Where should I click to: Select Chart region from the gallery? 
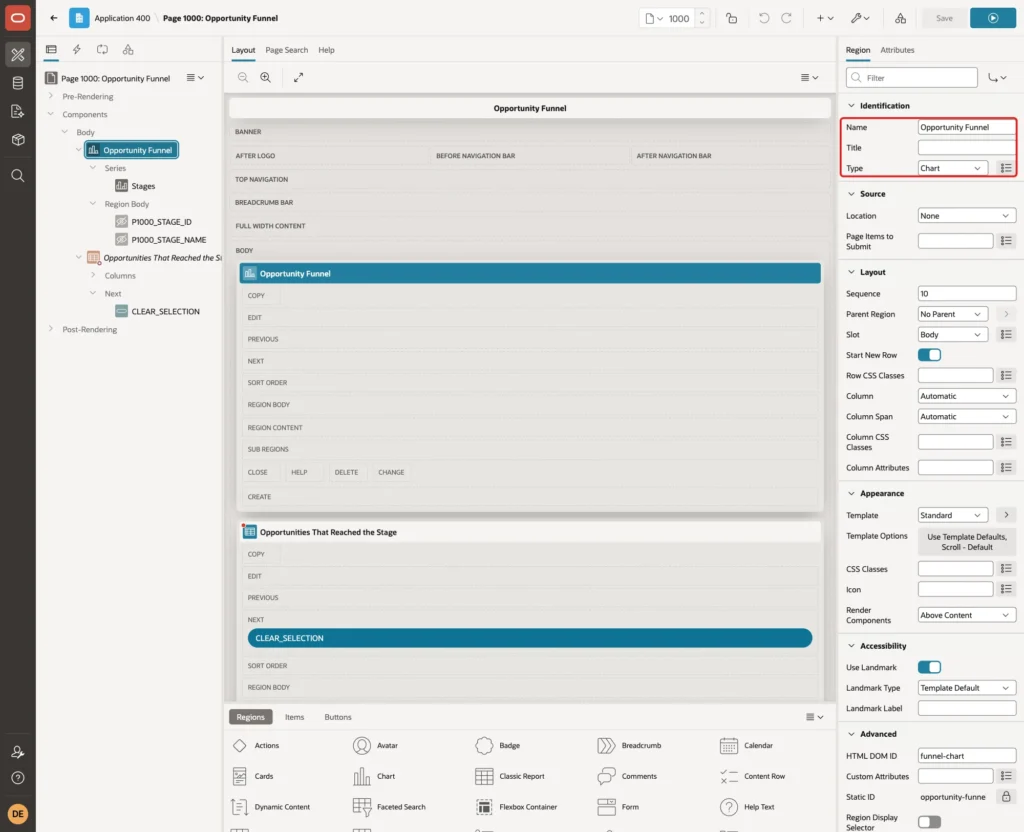pyautogui.click(x=374, y=776)
